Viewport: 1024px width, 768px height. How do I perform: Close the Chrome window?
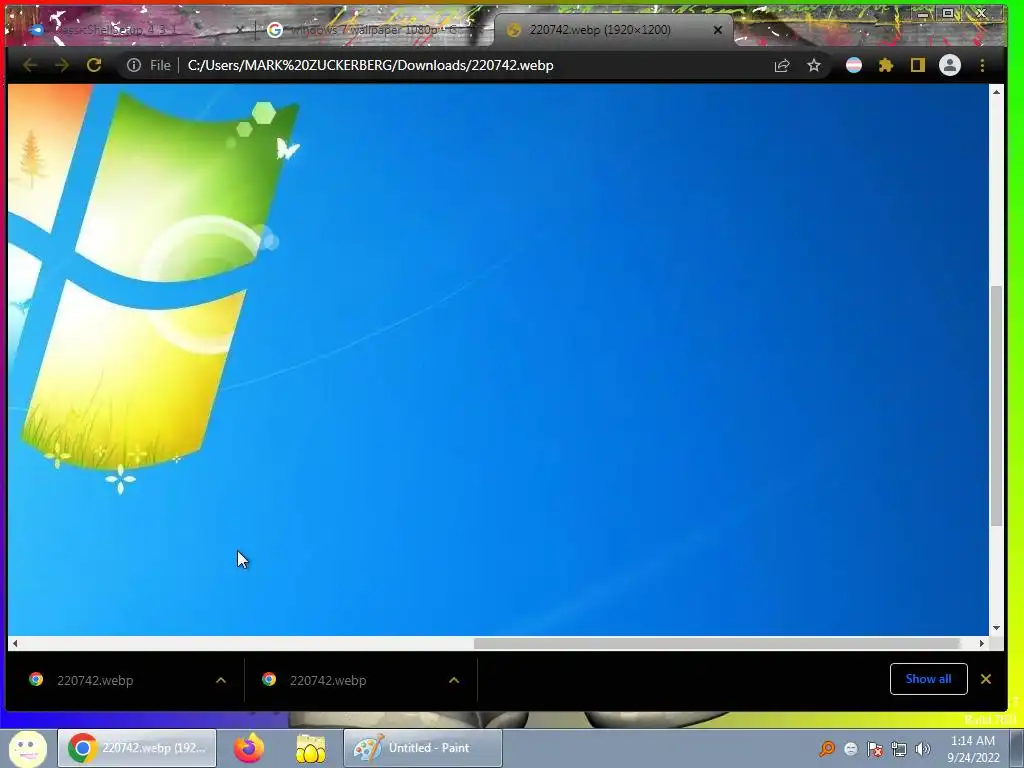click(982, 13)
